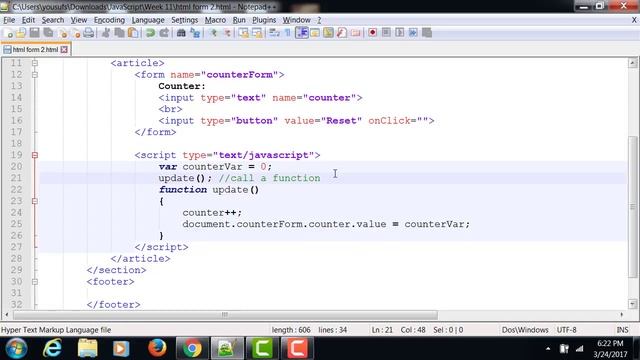640x360 pixels.
Task: Open the Edit menu
Action: tap(28, 20)
